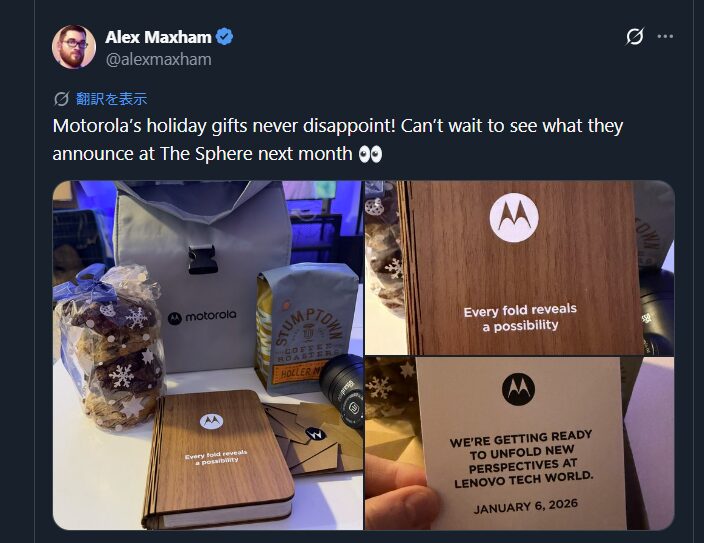This screenshot has height=543, width=704.
Task: Open Alex Maxham's profile avatar
Action: (74, 47)
